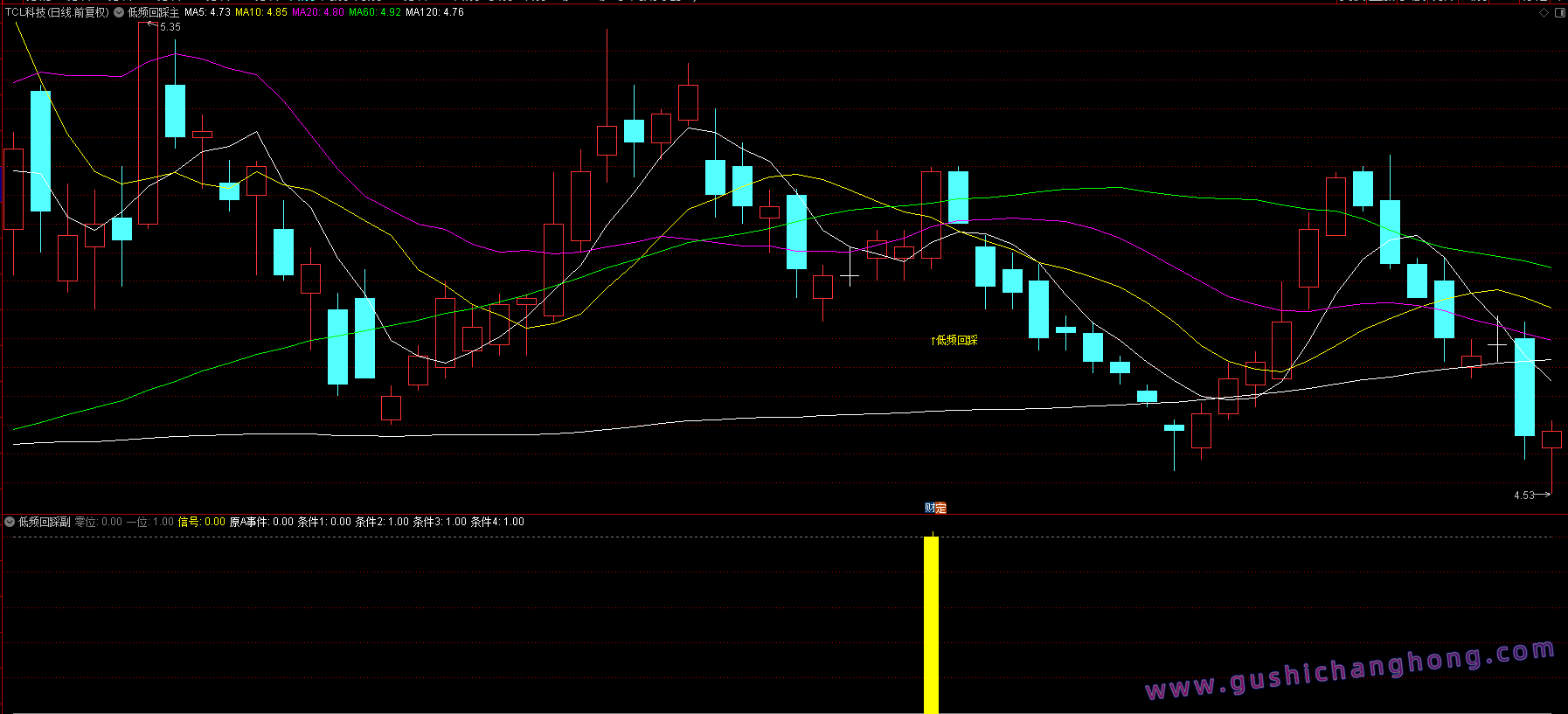Select the MA5 legend label
This screenshot has width=1568, height=714.
207,12
